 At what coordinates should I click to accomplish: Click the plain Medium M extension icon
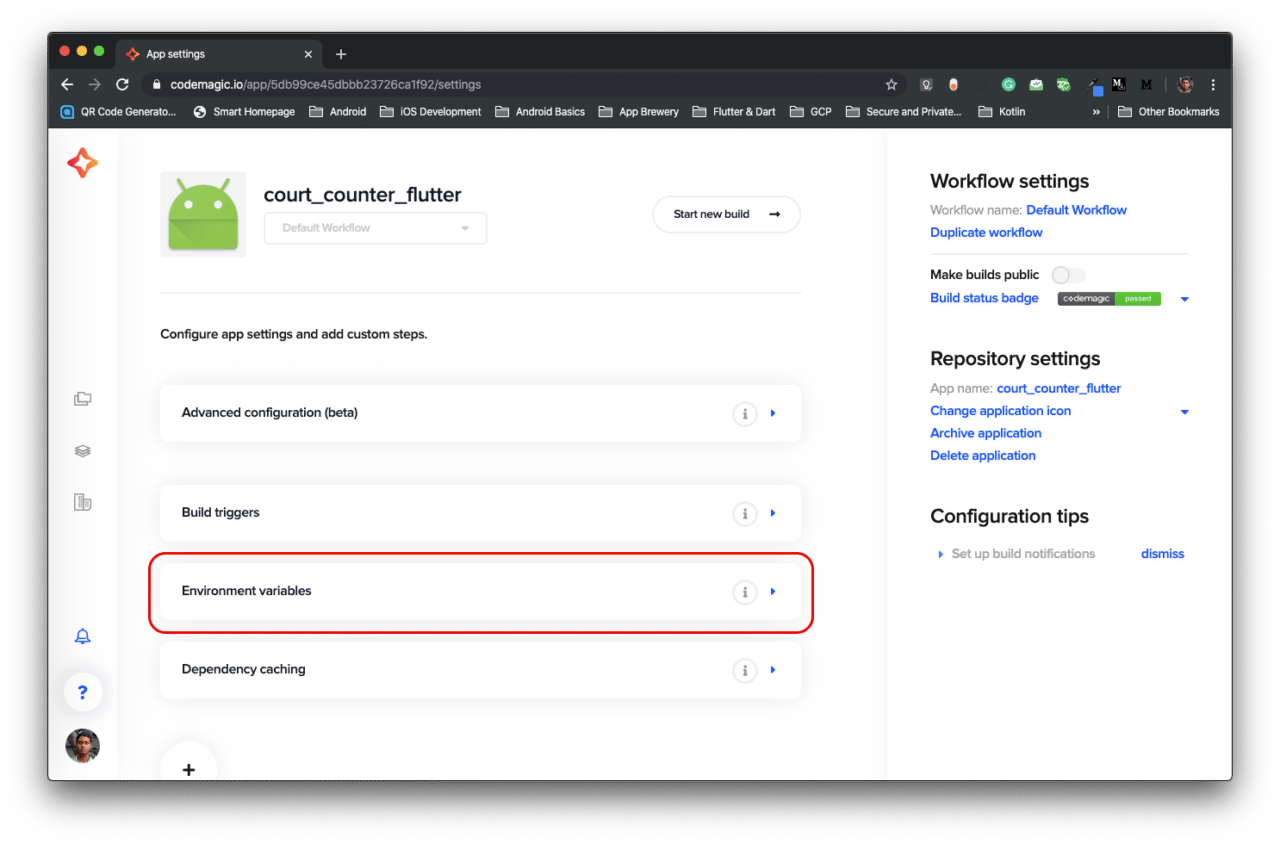1146,85
